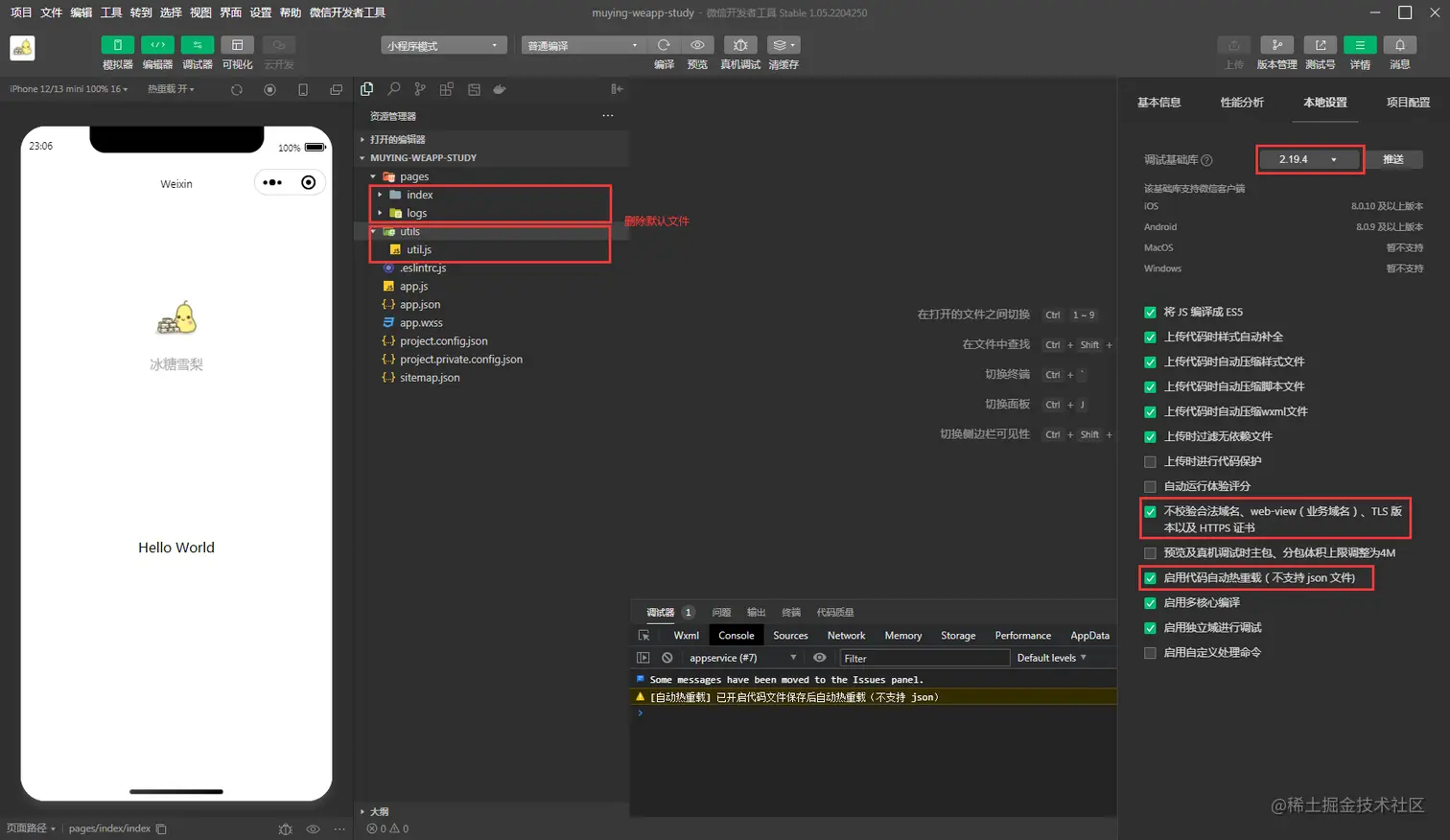Clear the console with the clear icon

pyautogui.click(x=667, y=658)
